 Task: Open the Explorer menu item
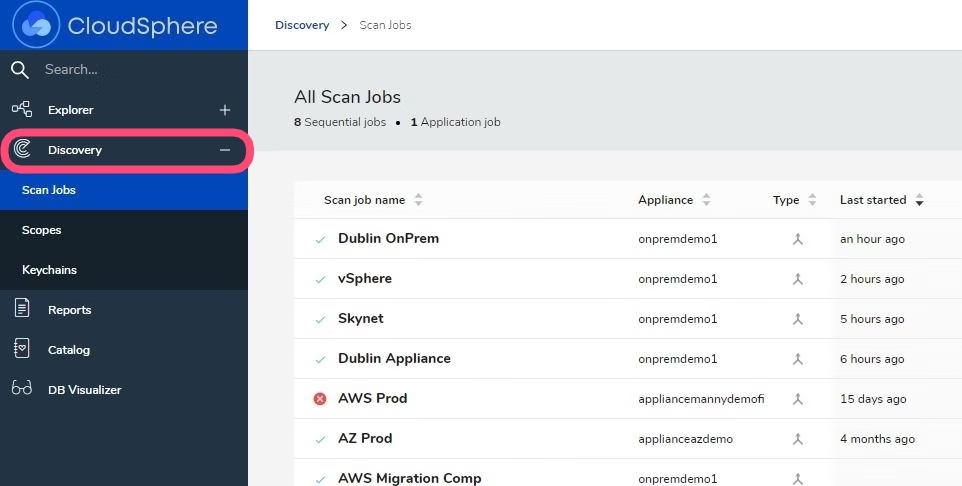pyautogui.click(x=124, y=110)
